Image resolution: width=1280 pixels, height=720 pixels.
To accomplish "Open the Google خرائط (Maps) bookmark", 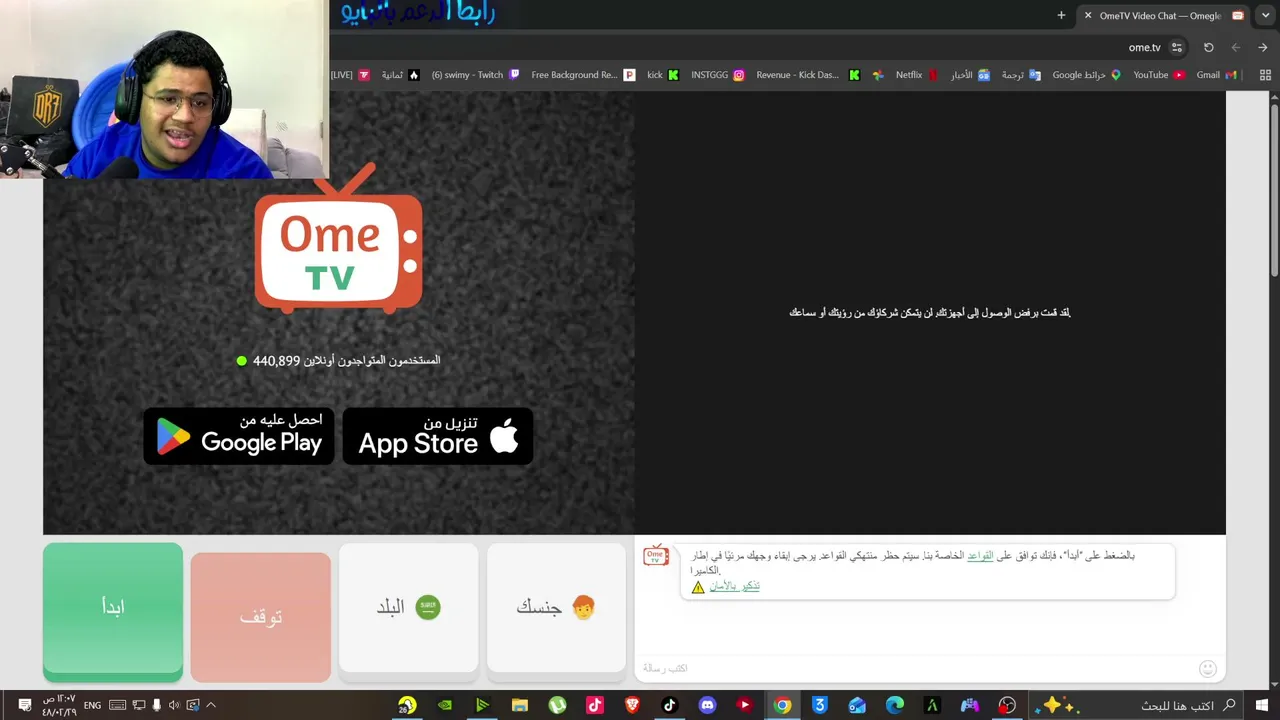I will [1086, 75].
